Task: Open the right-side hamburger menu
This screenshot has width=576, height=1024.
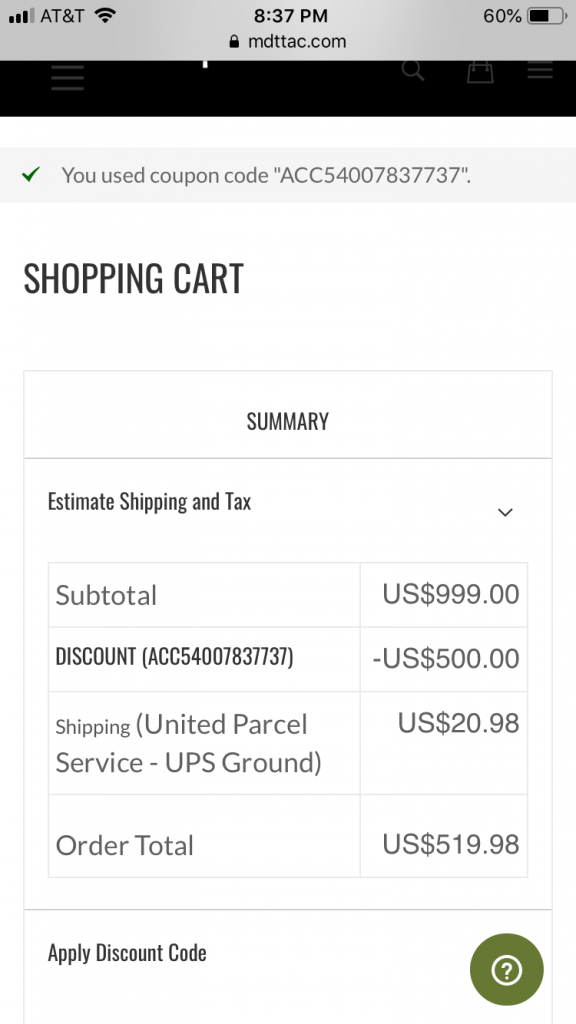Action: (x=540, y=70)
